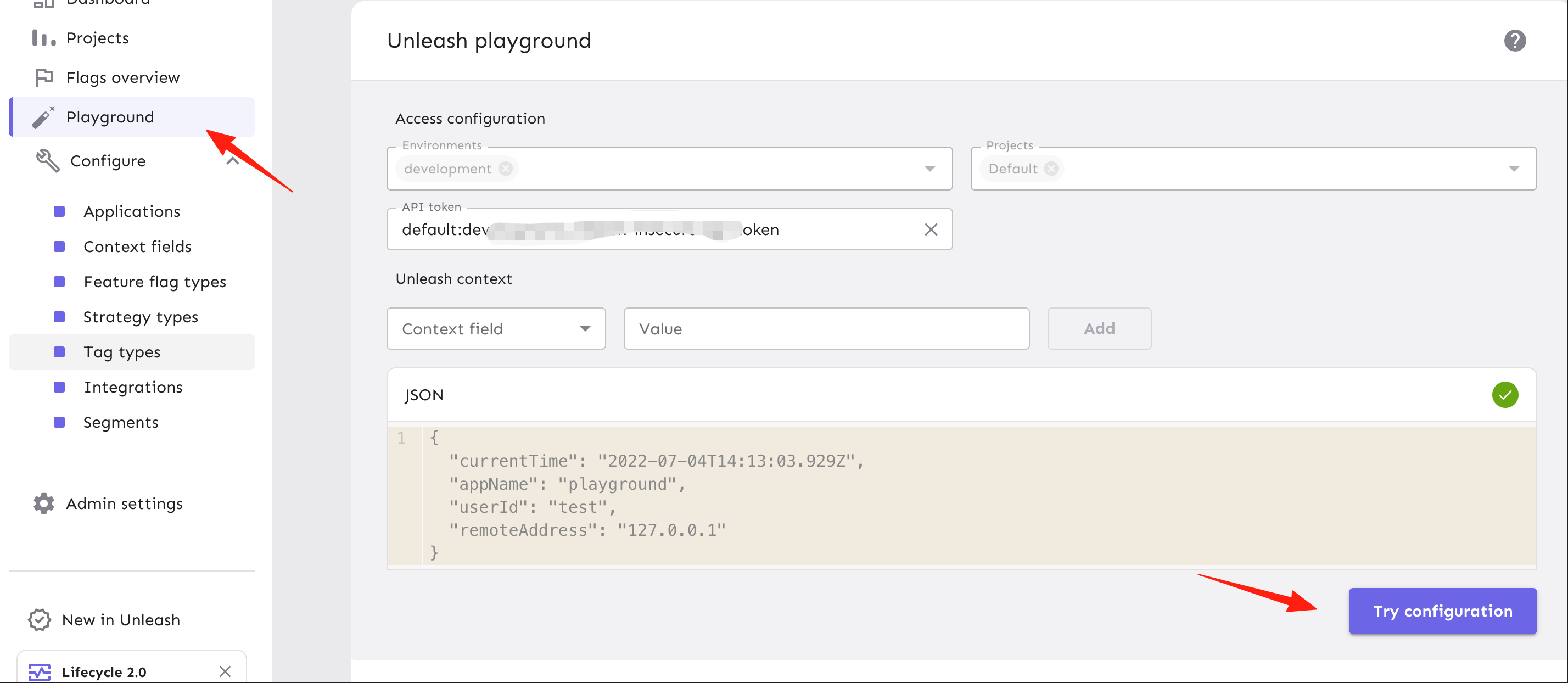
Task: Click the "remoteAddress" line in JSON
Action: point(587,530)
